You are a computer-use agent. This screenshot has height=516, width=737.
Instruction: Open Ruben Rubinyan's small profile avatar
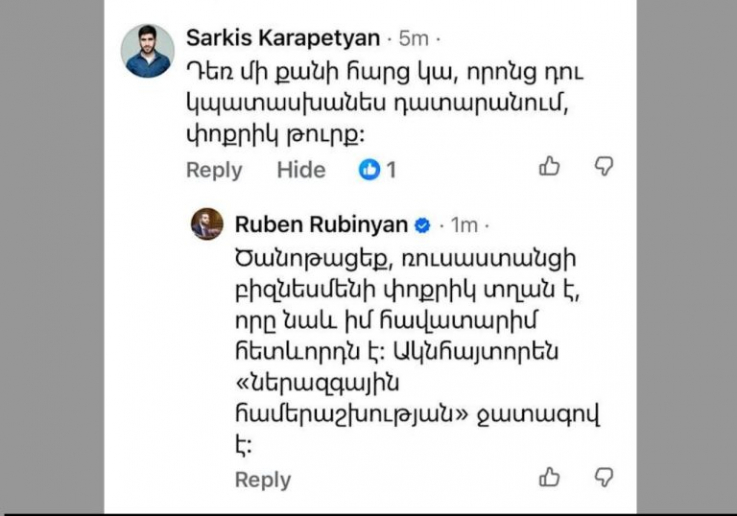tap(207, 224)
